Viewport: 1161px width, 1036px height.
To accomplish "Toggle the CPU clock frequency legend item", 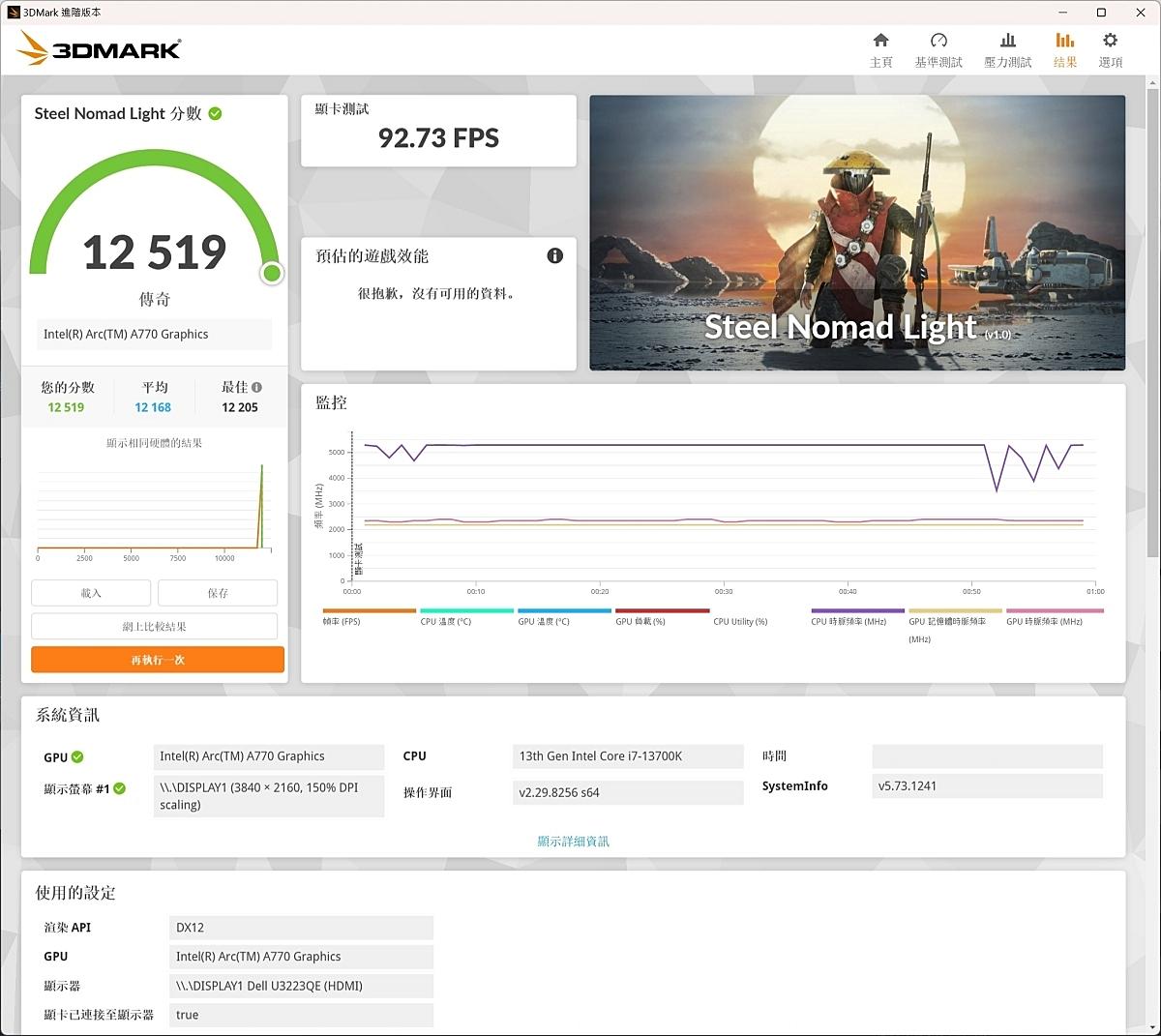I will point(857,611).
